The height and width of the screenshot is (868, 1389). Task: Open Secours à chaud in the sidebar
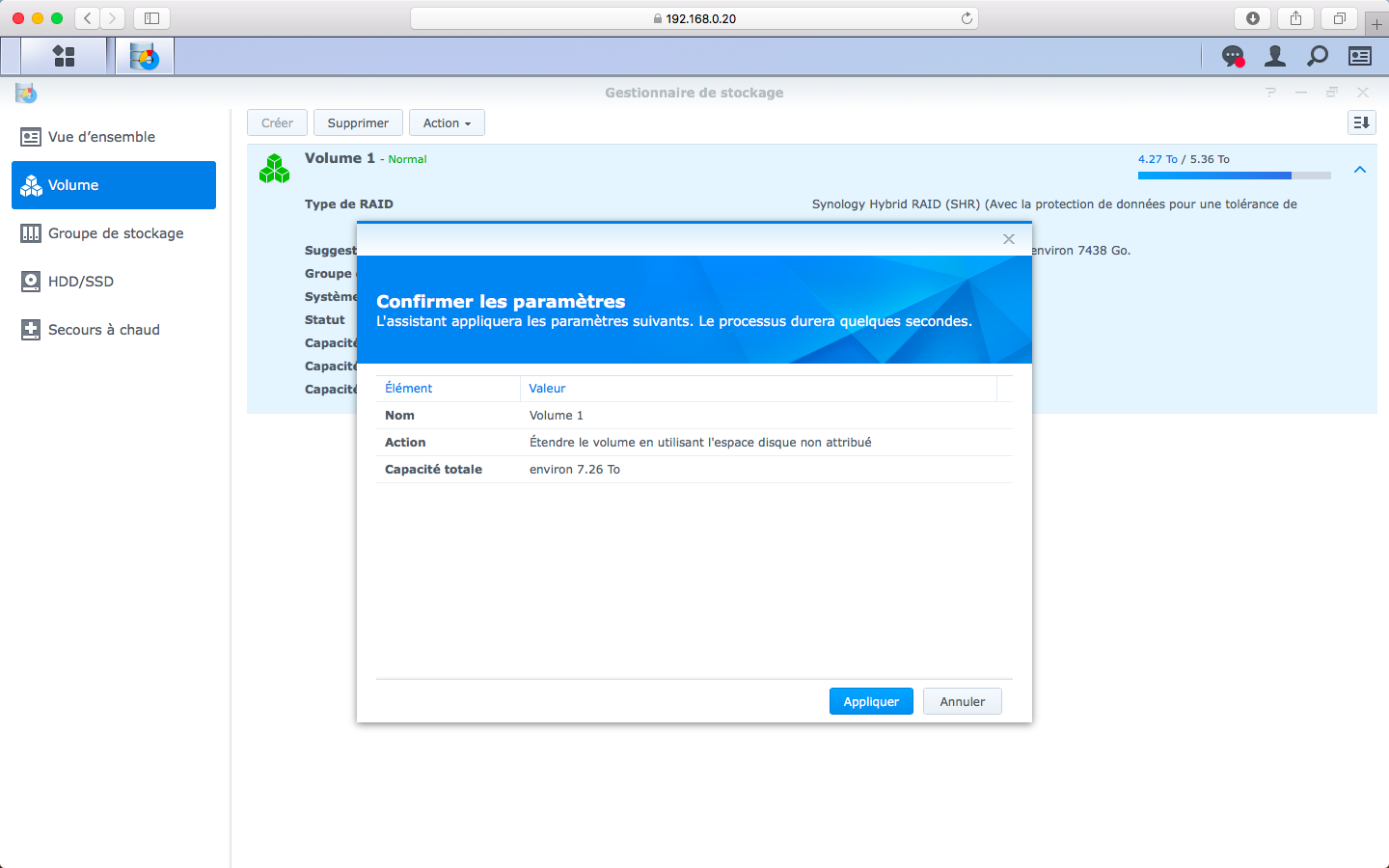point(114,330)
